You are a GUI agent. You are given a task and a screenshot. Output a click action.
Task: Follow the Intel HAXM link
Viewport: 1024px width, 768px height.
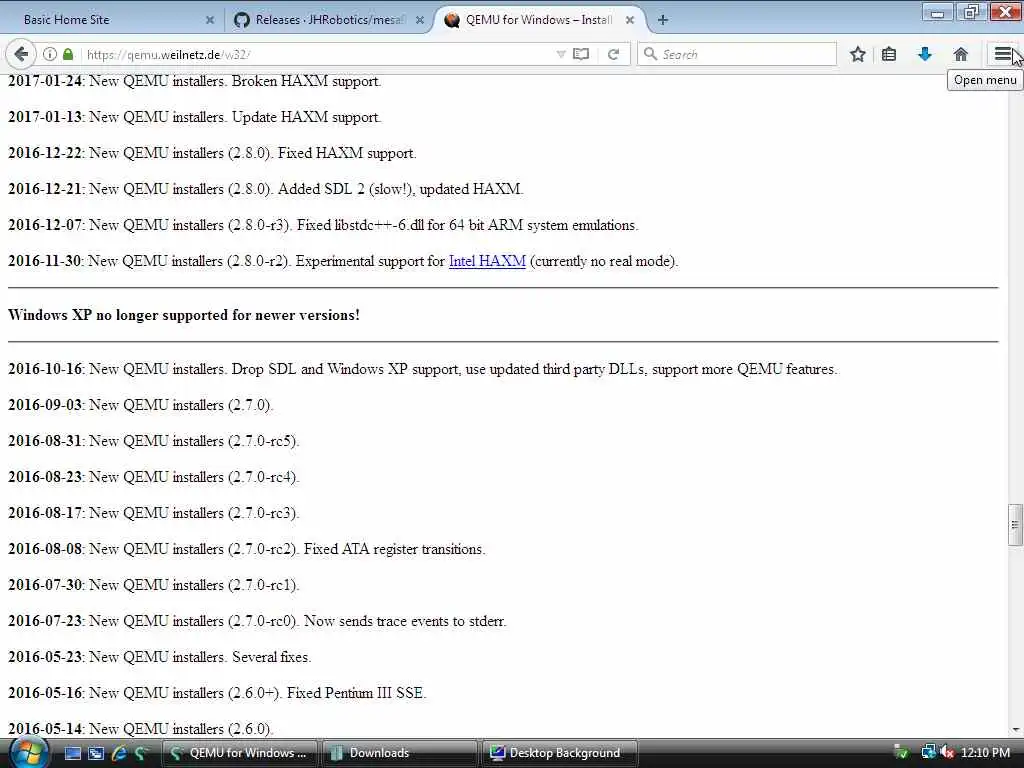[x=487, y=261]
